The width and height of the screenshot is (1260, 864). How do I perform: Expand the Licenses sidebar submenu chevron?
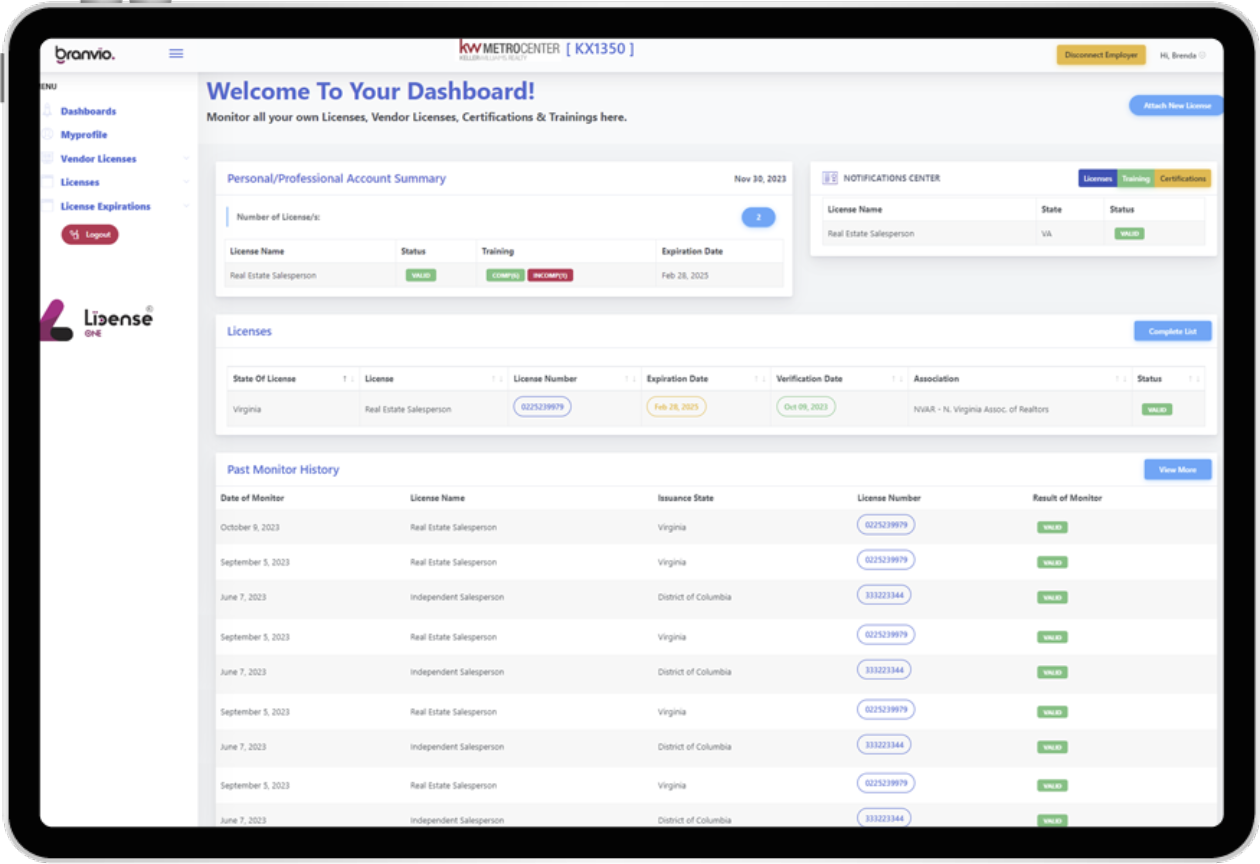pyautogui.click(x=186, y=182)
